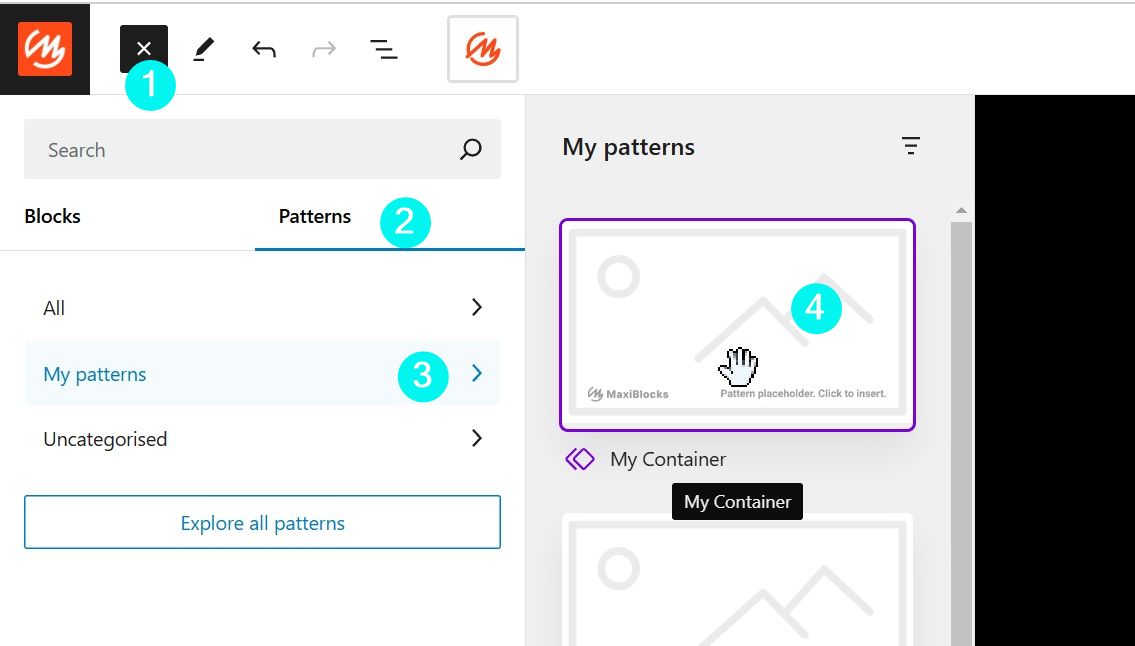Insert the My Container pattern placeholder
The width and height of the screenshot is (1135, 646).
[738, 324]
